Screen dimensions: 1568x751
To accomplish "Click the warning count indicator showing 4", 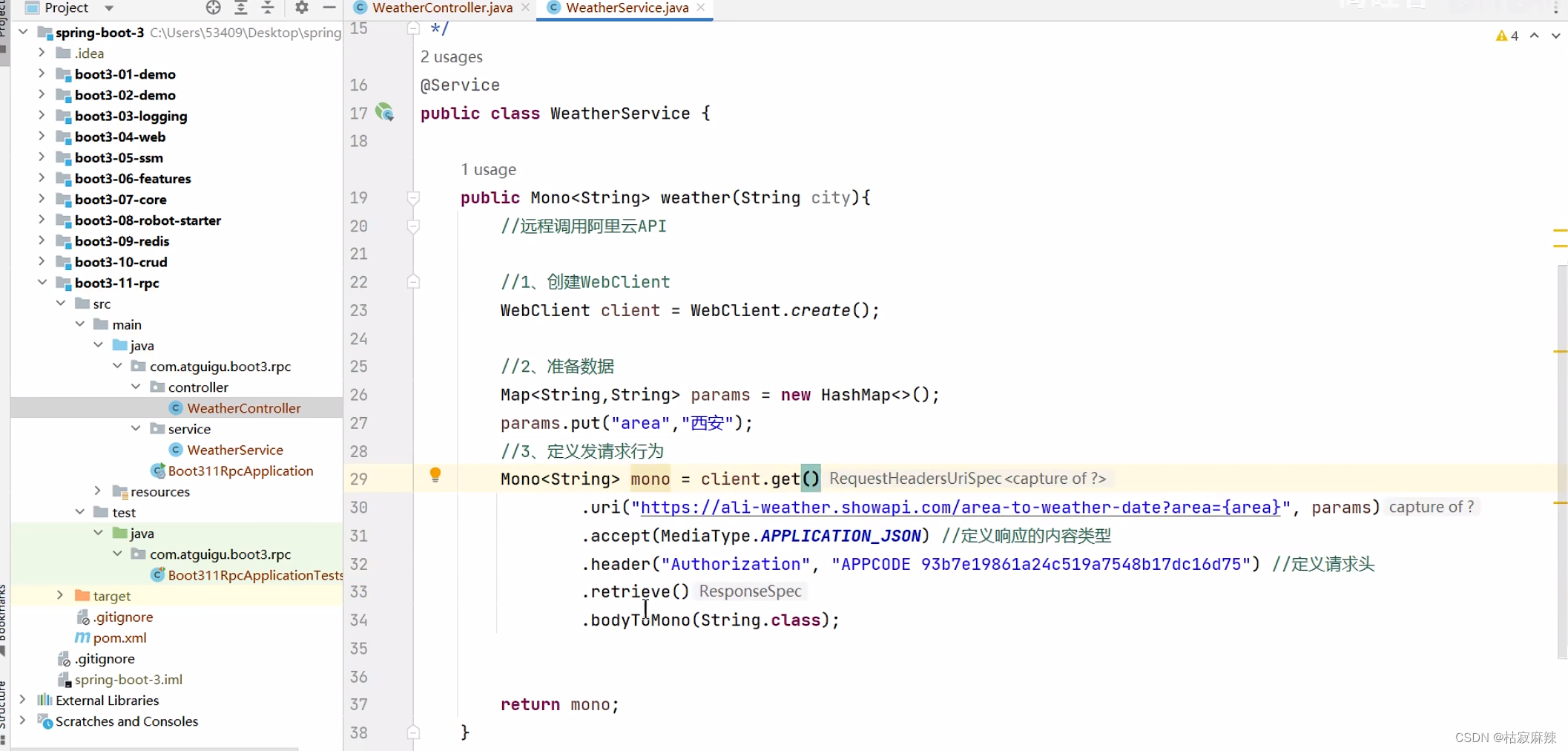I will (1506, 35).
